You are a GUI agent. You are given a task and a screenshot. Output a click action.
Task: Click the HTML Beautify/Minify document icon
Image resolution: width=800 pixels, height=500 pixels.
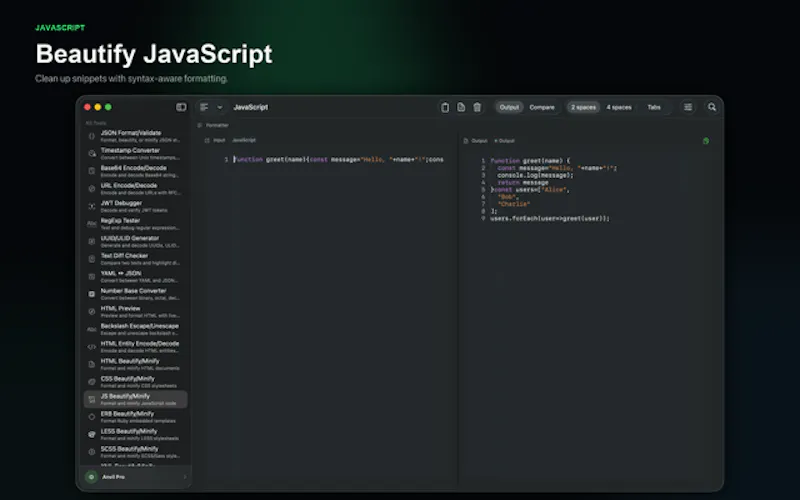point(92,364)
